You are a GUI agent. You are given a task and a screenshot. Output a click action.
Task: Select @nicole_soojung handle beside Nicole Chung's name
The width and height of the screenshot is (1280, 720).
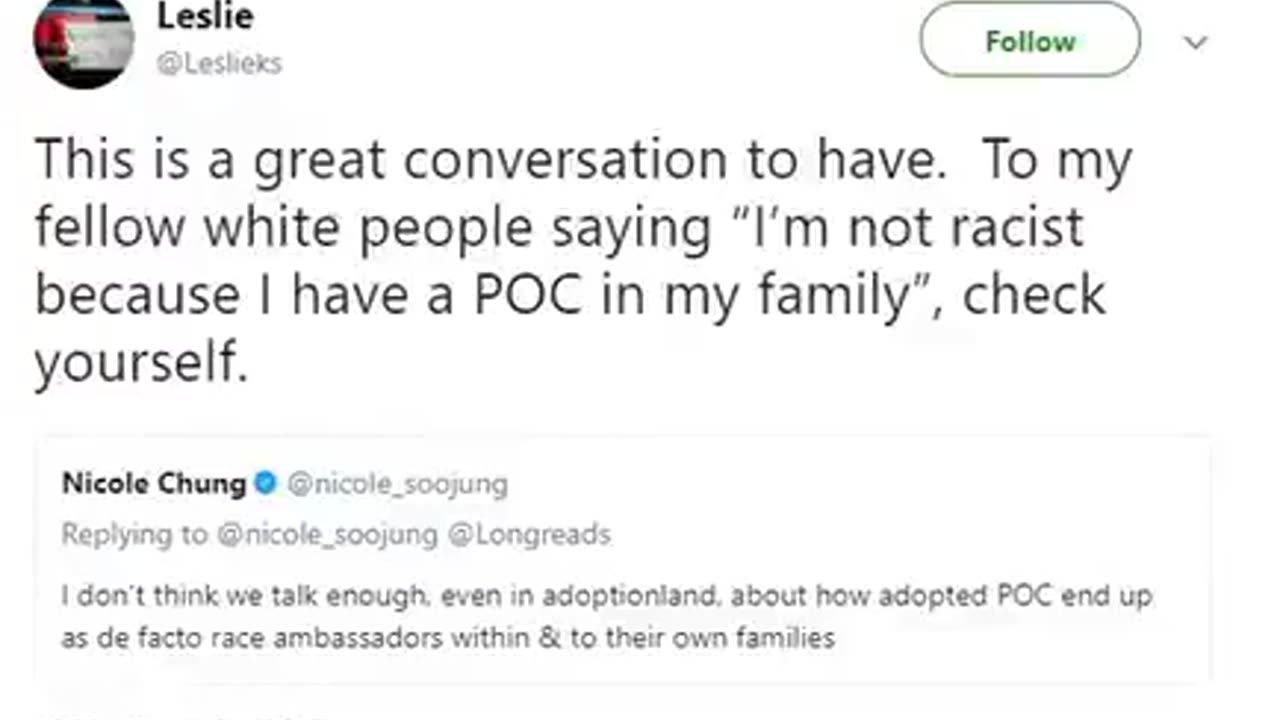click(x=398, y=485)
